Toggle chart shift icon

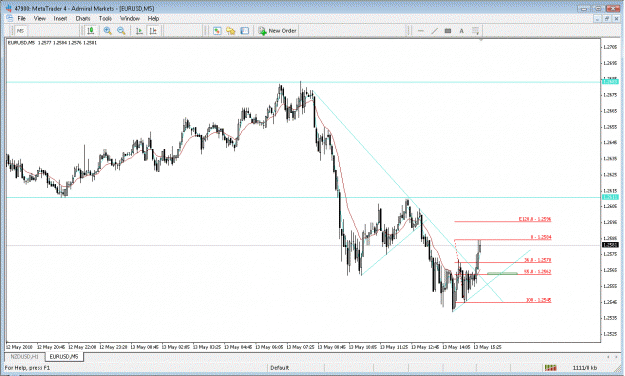[153, 31]
